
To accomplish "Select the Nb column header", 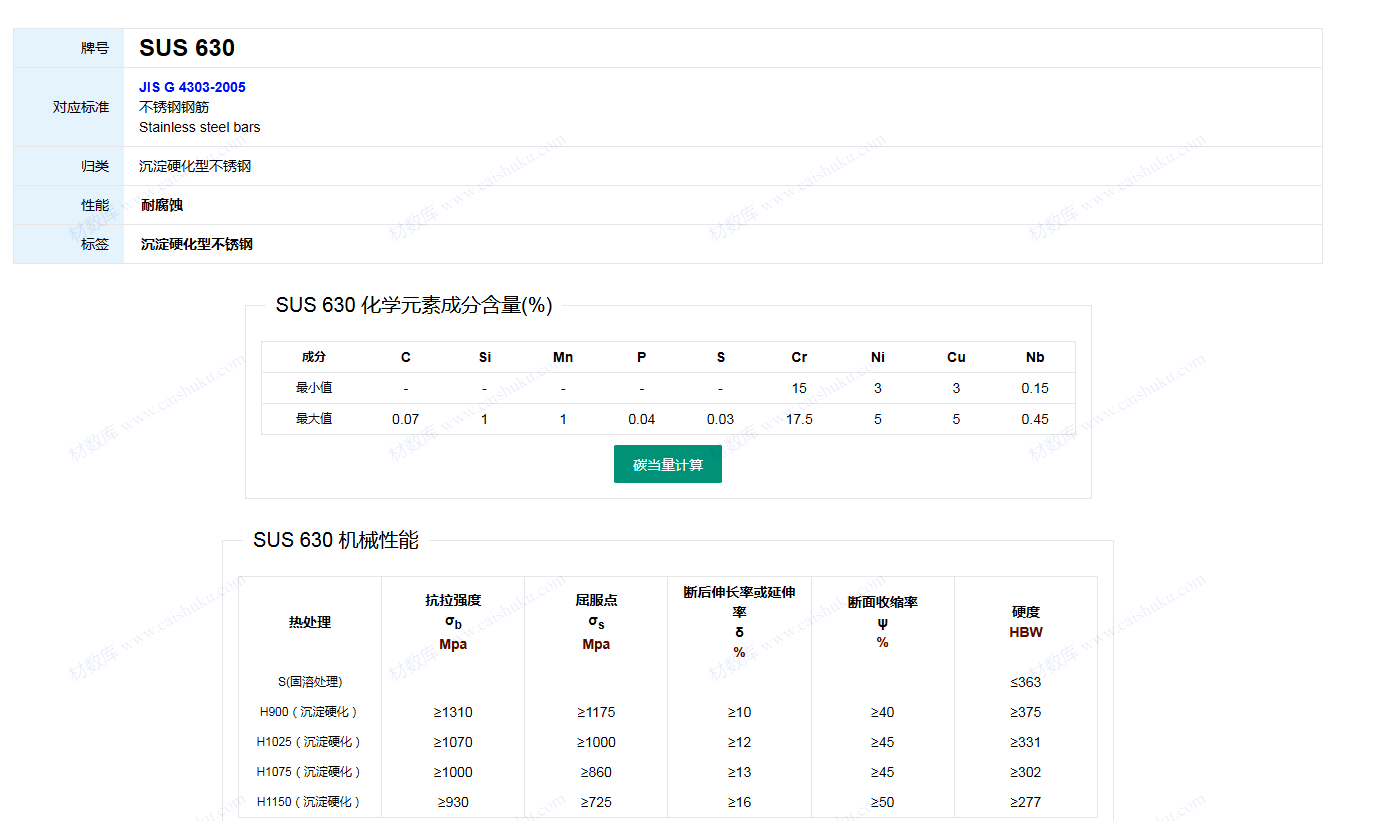I will [1034, 357].
